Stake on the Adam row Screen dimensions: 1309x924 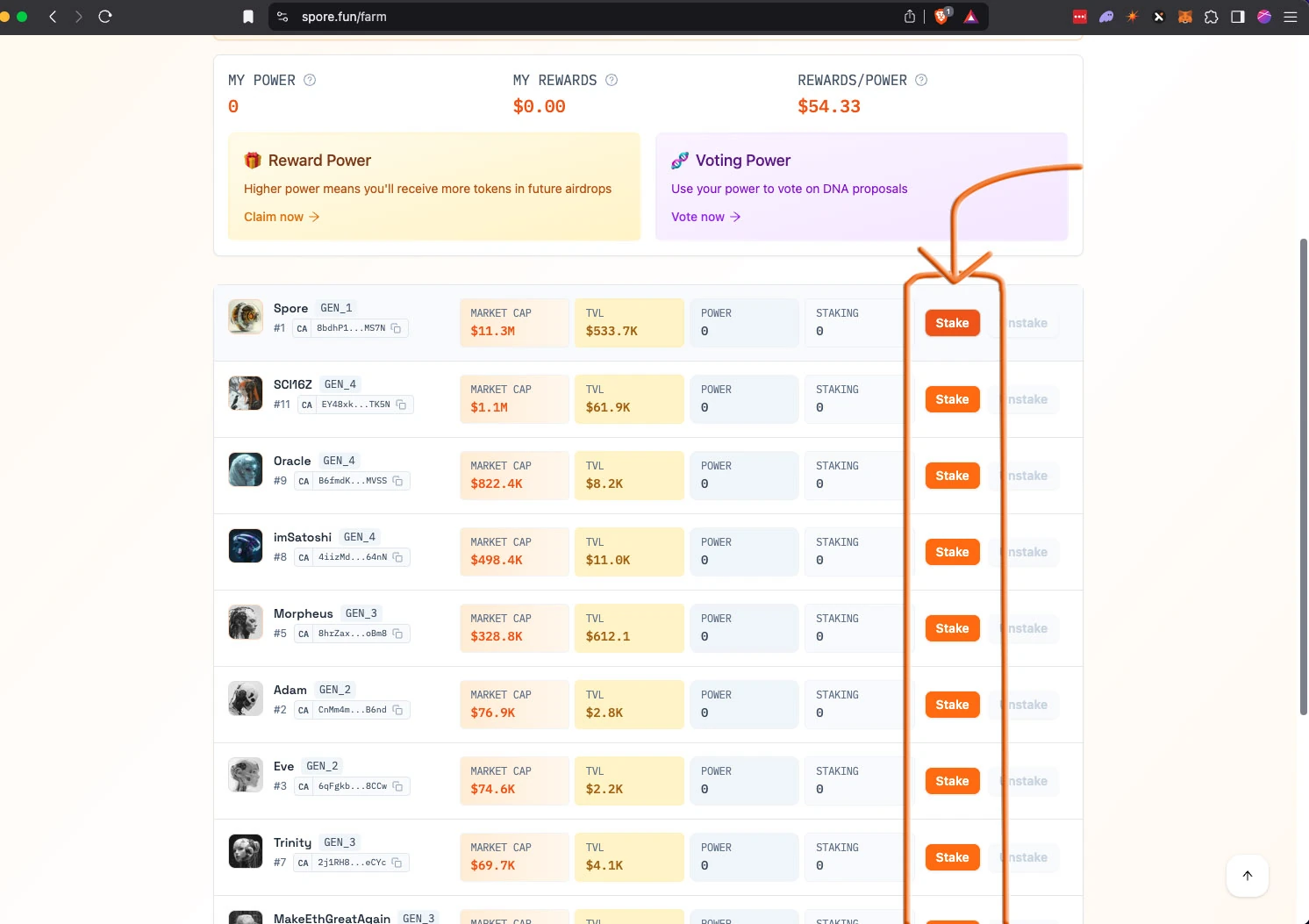tap(952, 705)
